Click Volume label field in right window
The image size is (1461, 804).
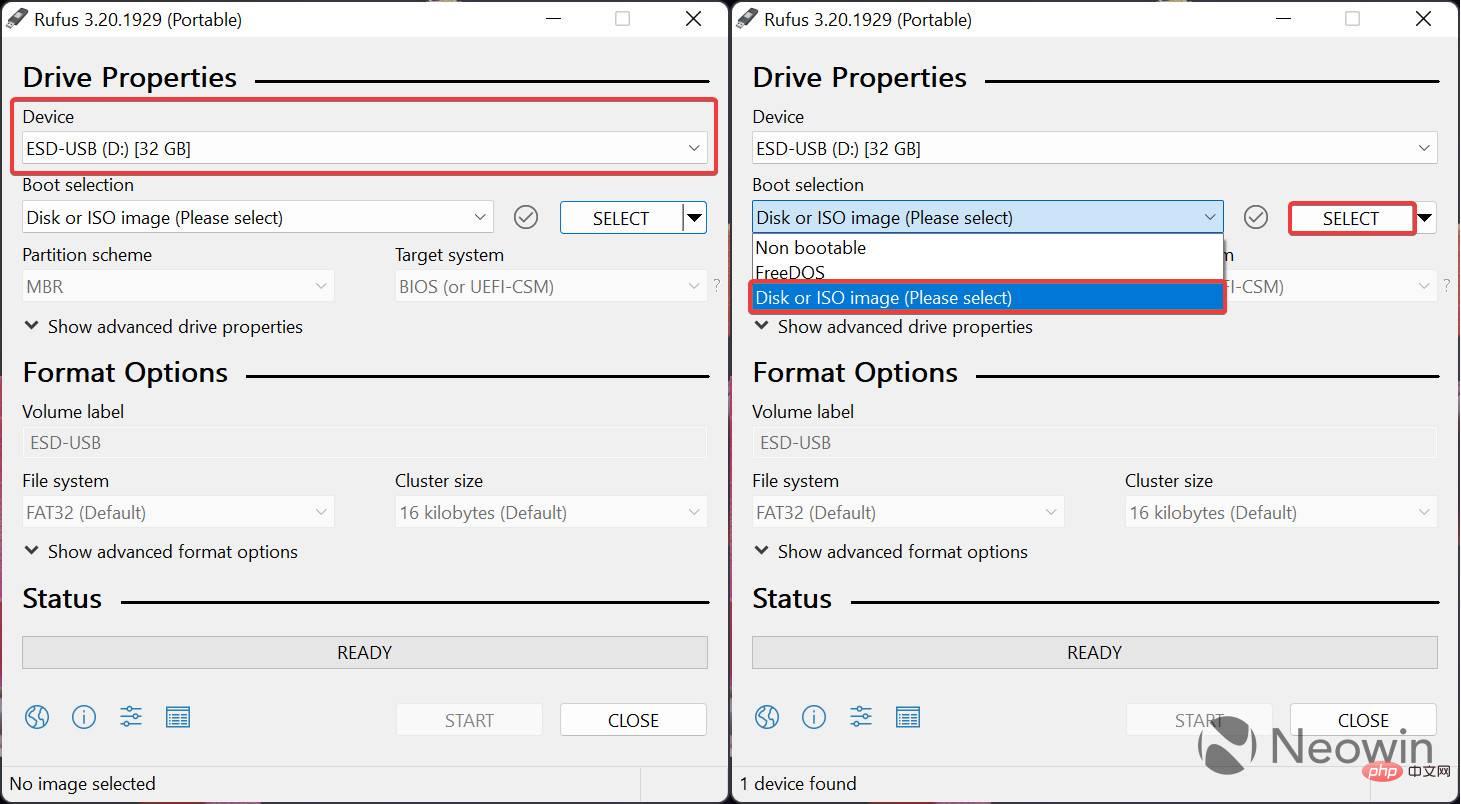pos(1094,442)
